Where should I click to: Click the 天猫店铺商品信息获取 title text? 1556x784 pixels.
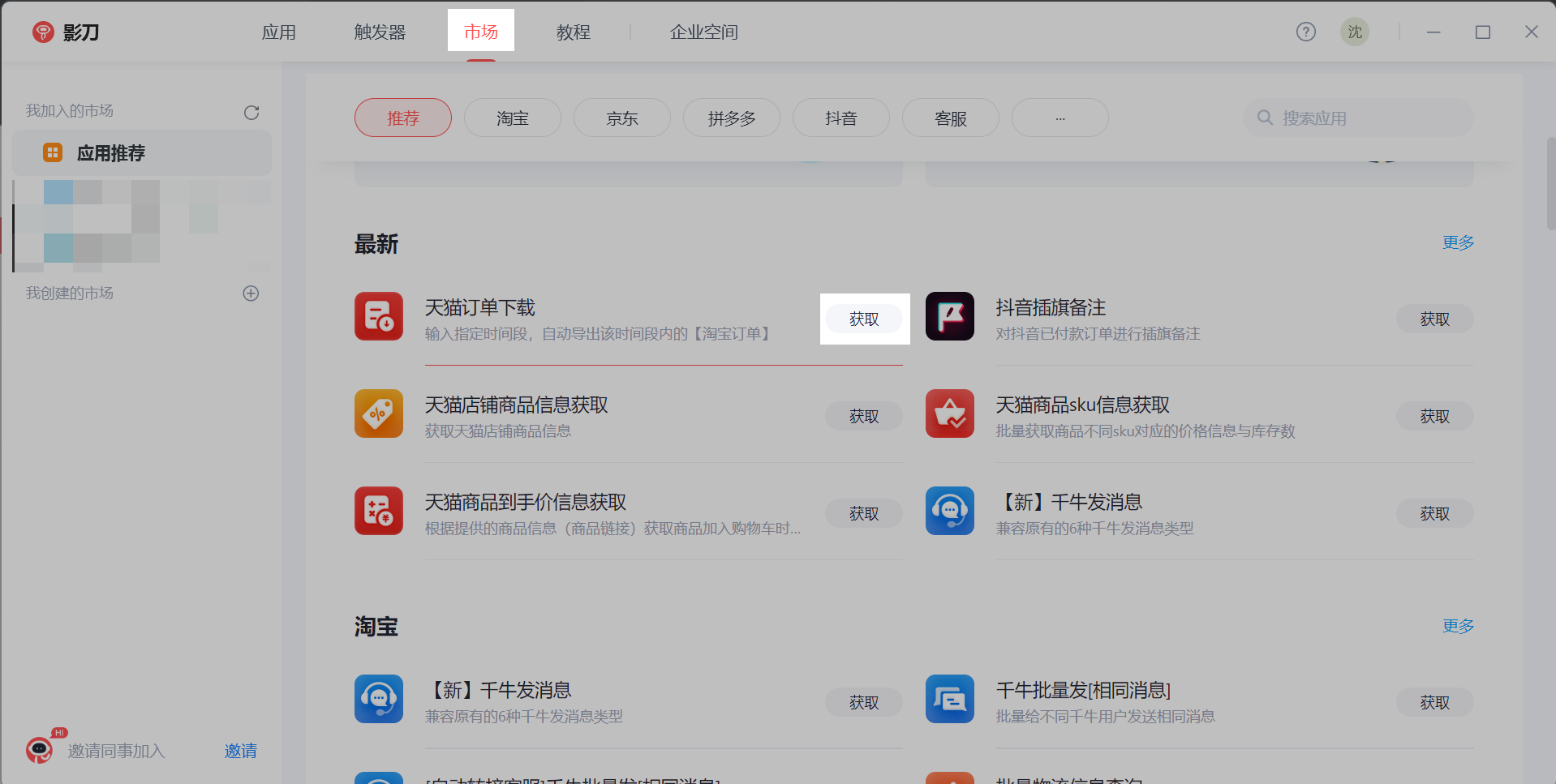(x=517, y=405)
